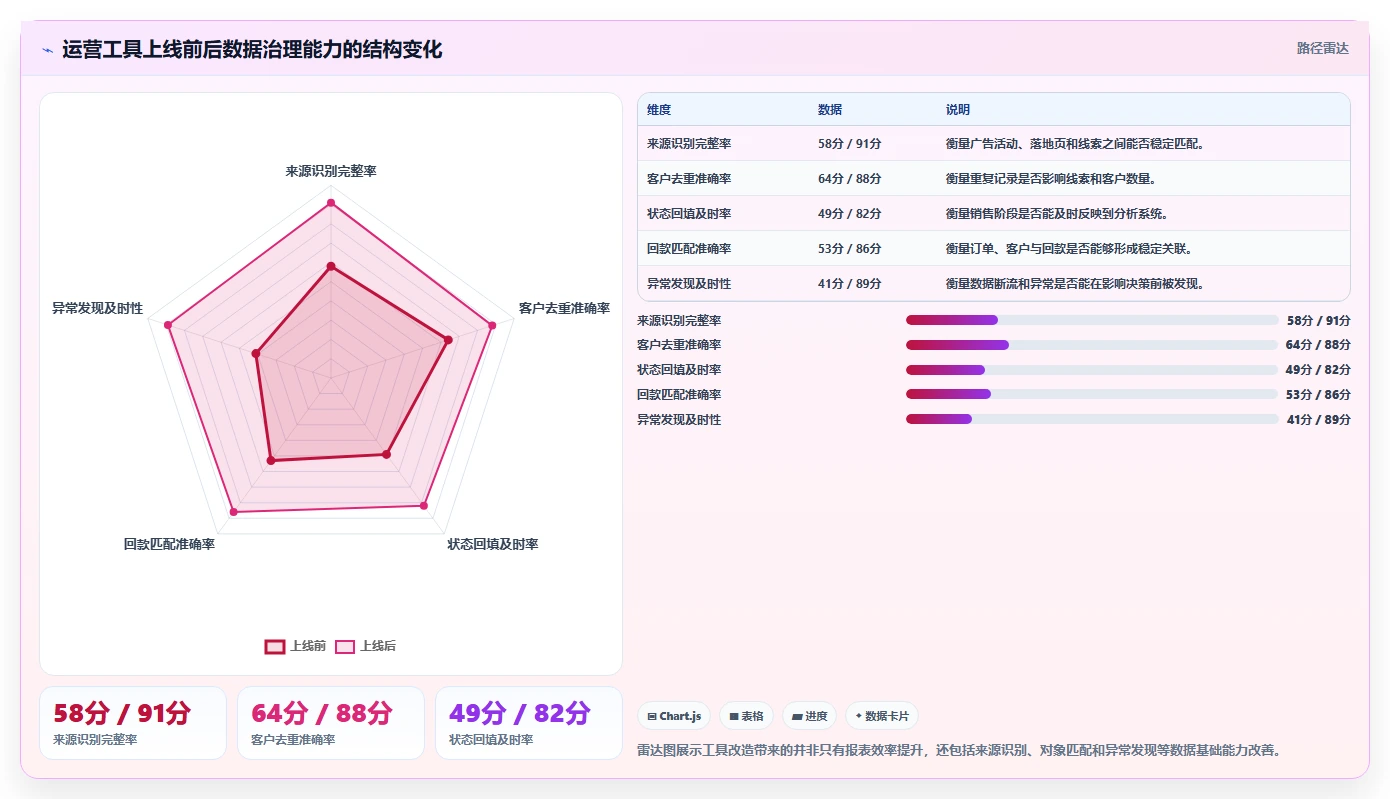Click the 进度 tag chip

coord(809,716)
